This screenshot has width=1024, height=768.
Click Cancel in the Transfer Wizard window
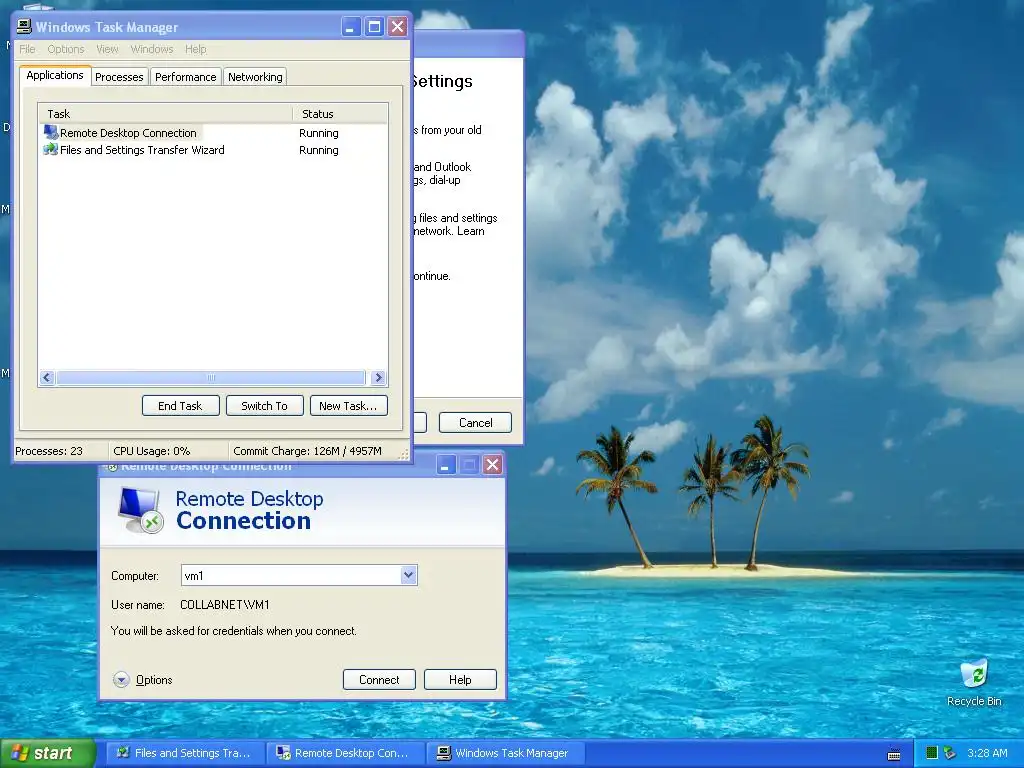click(x=475, y=423)
